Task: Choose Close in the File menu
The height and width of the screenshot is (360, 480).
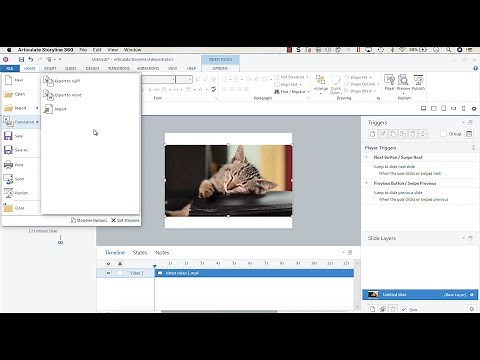Action: click(x=20, y=208)
